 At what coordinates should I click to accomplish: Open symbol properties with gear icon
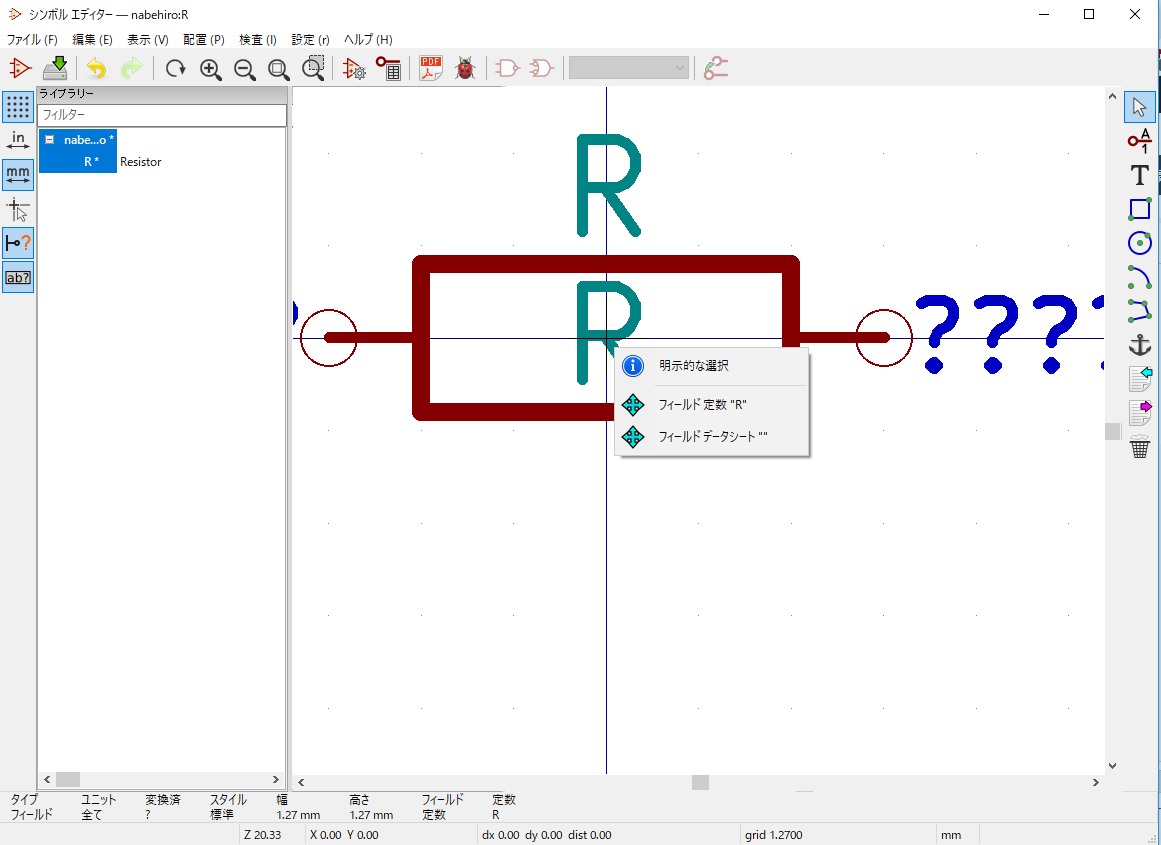(x=355, y=69)
